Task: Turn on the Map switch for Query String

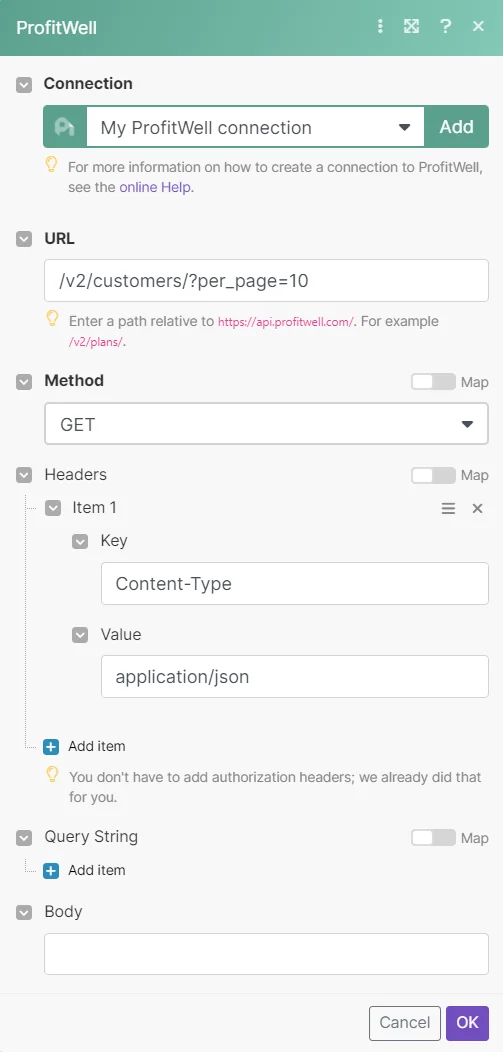Action: [433, 838]
